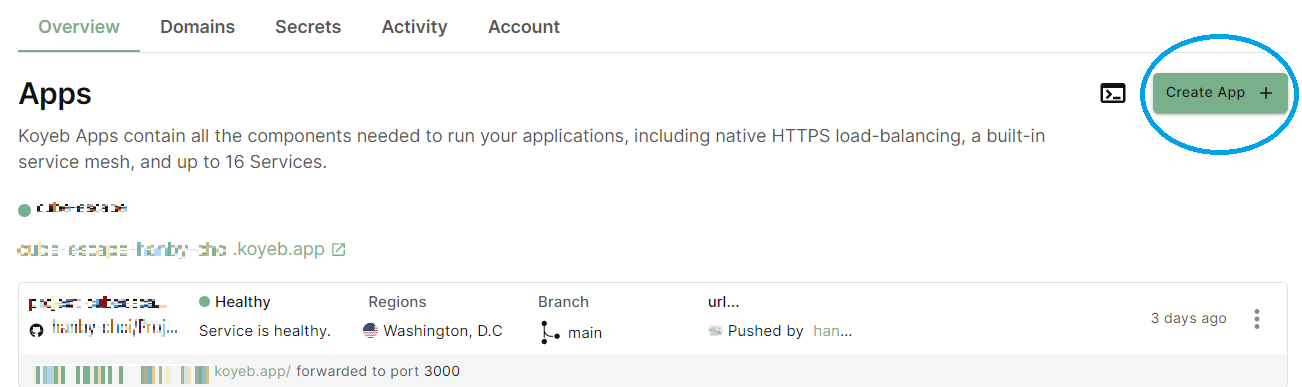
Task: Open the Pushed by user link
Action: 833,331
